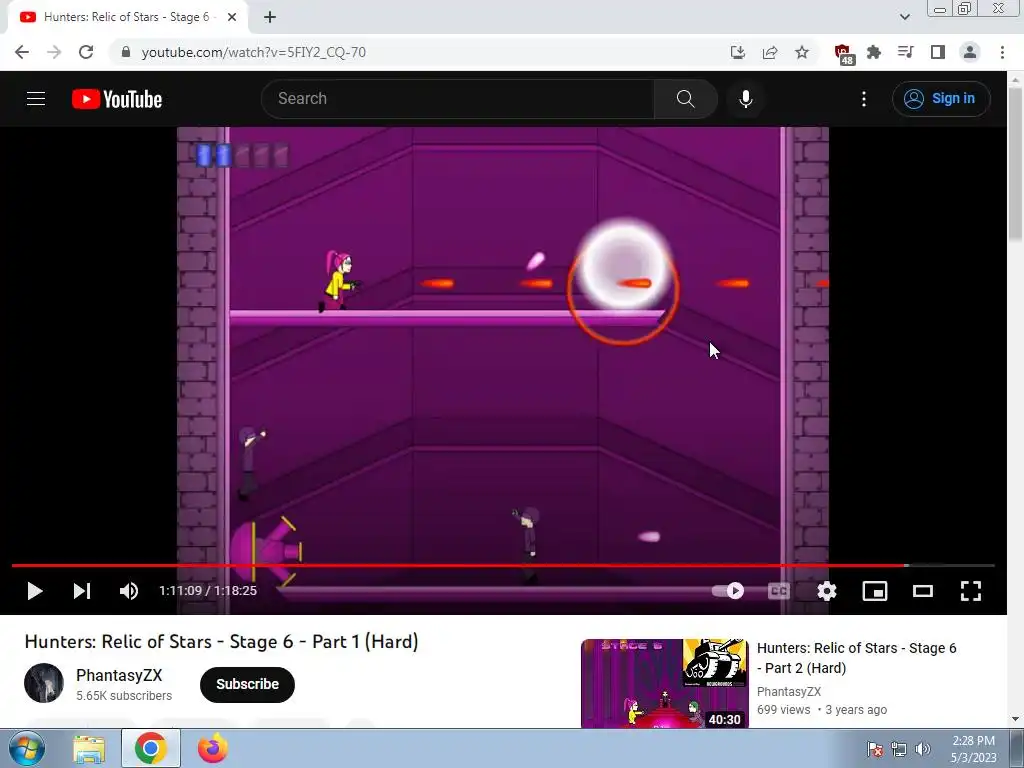Viewport: 1024px width, 768px height.
Task: Open media controls icon in toolbar
Action: pos(906,52)
